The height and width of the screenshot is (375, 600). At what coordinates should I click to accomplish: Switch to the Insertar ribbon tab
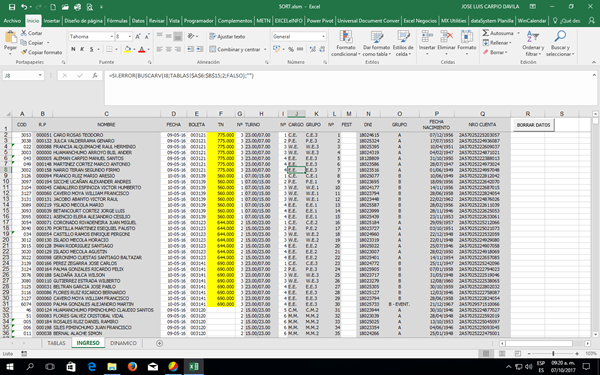[52, 21]
